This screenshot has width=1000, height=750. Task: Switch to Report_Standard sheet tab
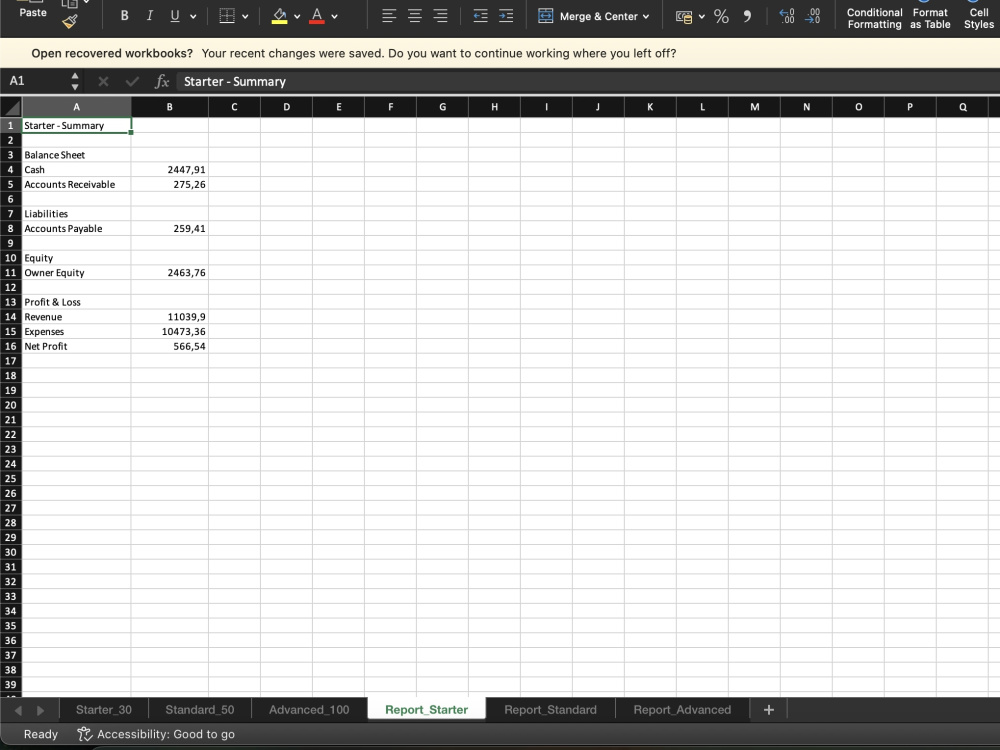tap(550, 710)
